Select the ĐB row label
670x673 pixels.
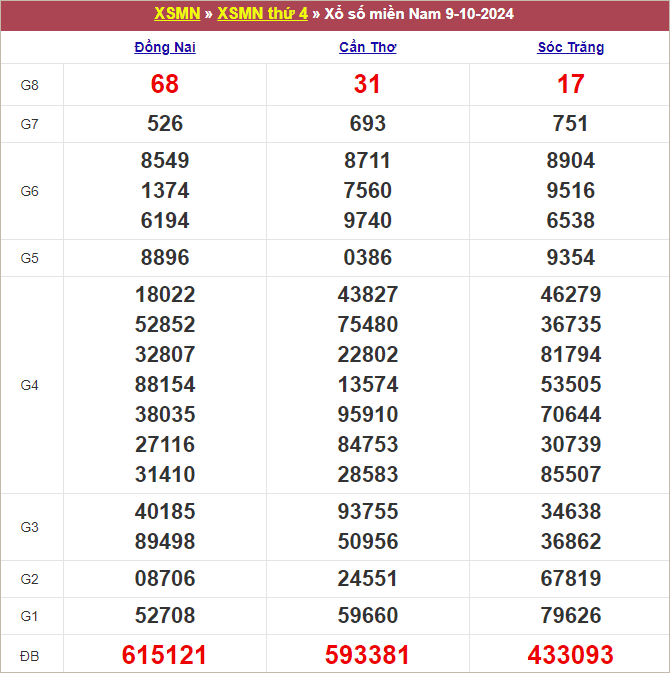[30, 655]
